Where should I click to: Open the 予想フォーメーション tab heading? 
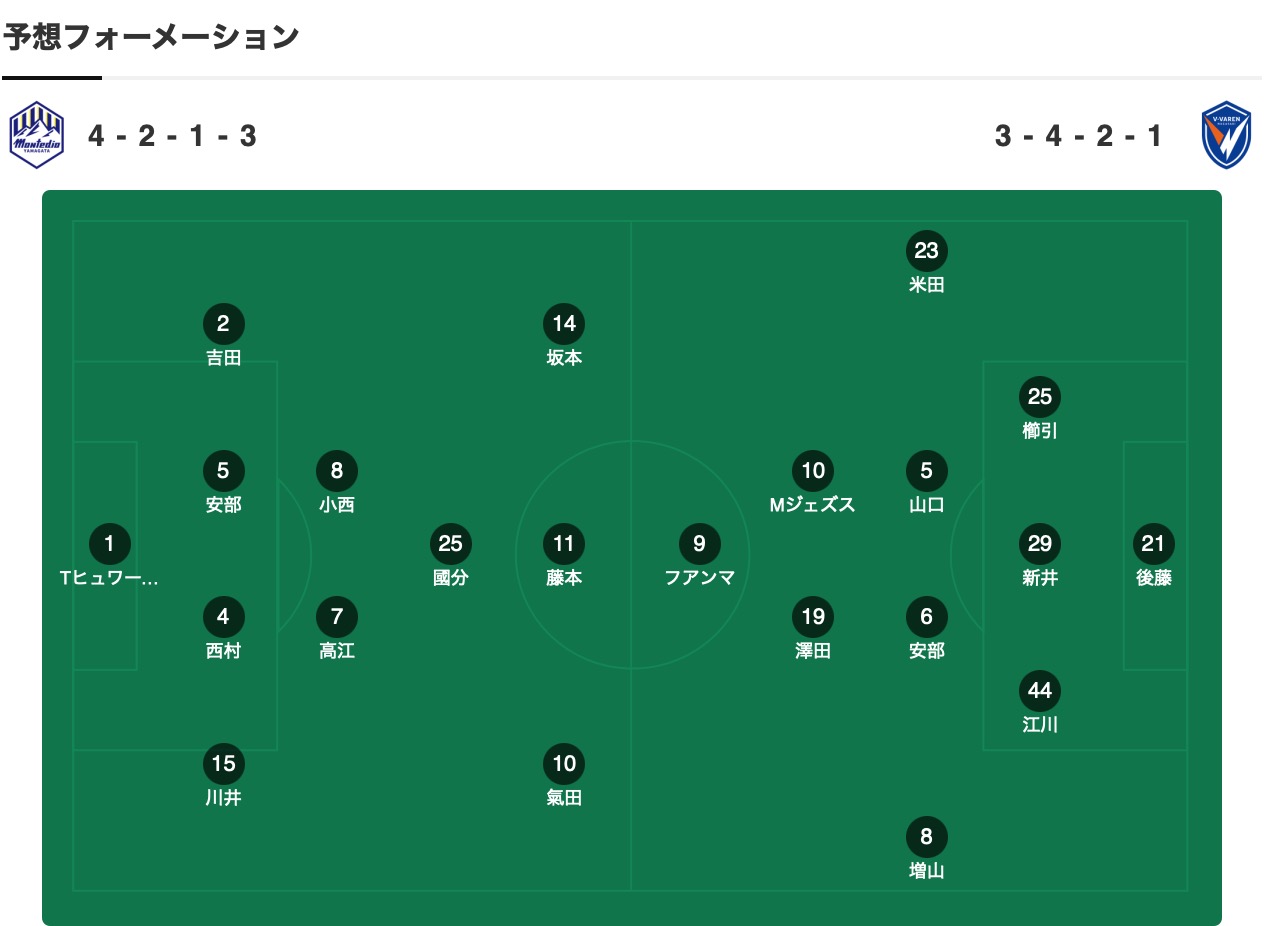(151, 37)
